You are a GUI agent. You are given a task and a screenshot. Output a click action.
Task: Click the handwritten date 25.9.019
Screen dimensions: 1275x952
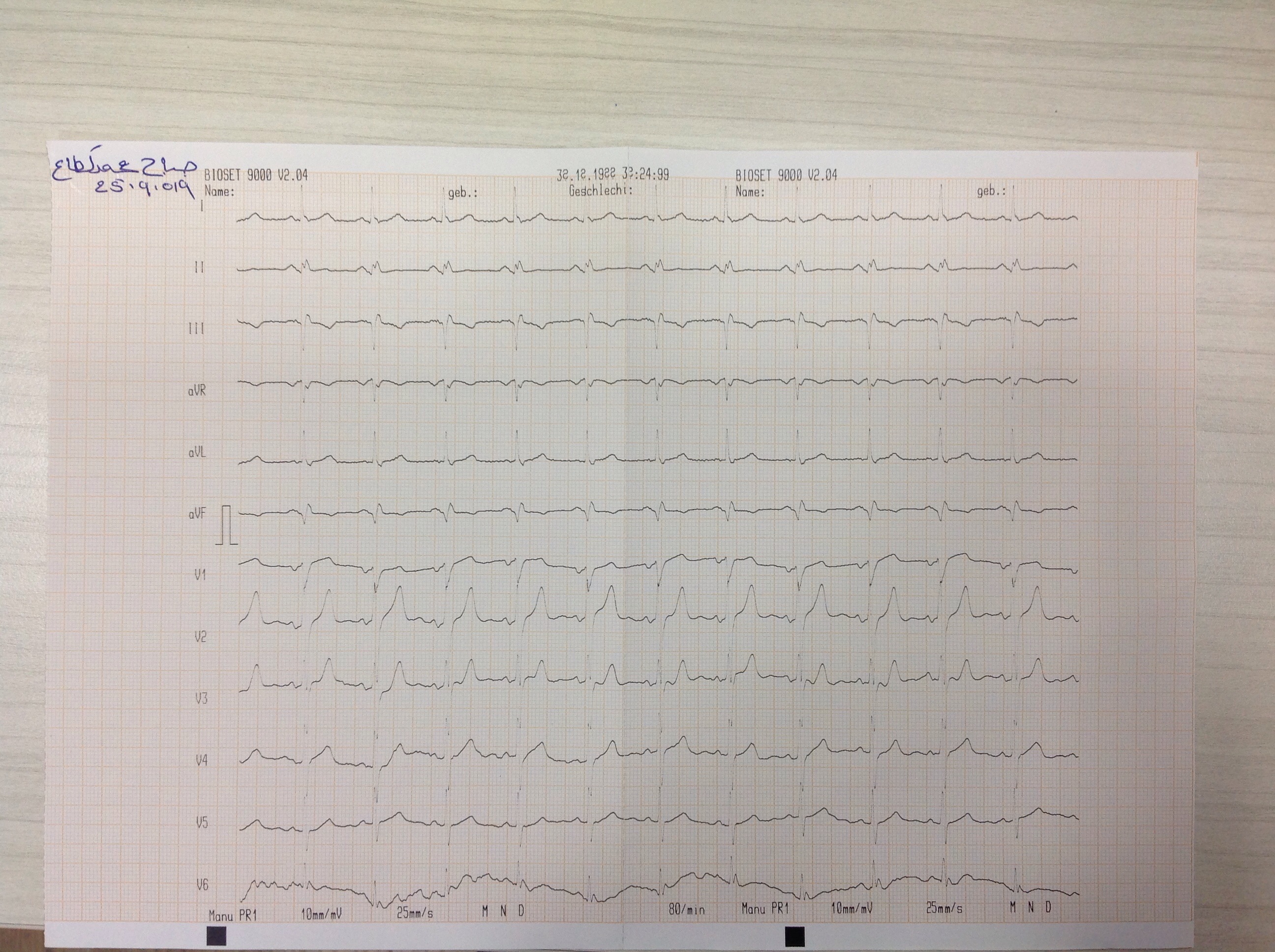point(144,187)
